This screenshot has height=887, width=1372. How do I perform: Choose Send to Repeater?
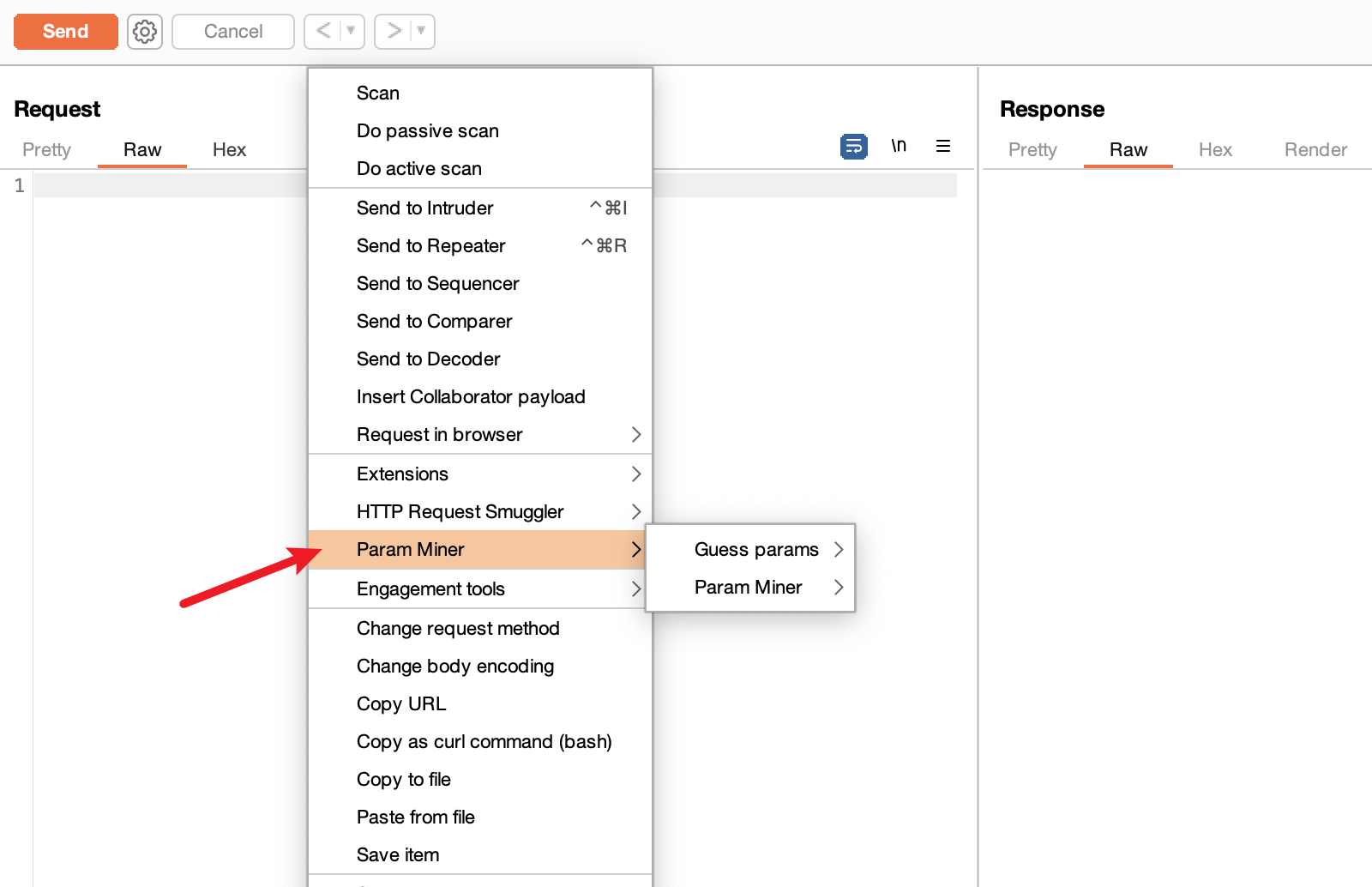[x=480, y=245]
